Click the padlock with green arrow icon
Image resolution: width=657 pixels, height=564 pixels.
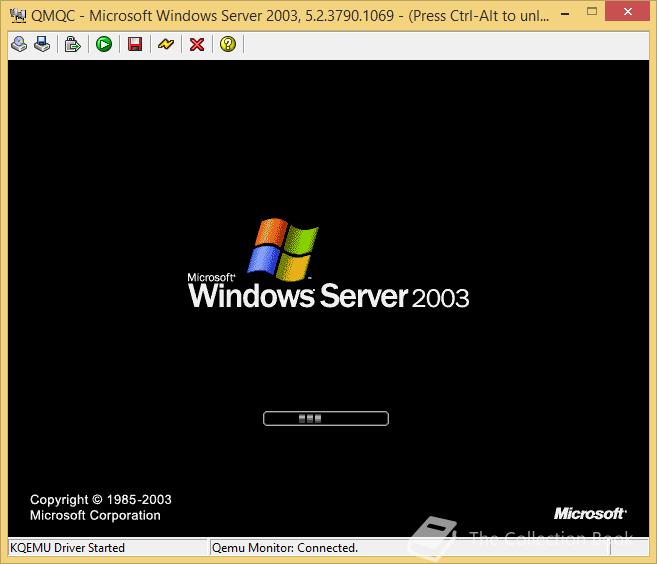tap(72, 44)
